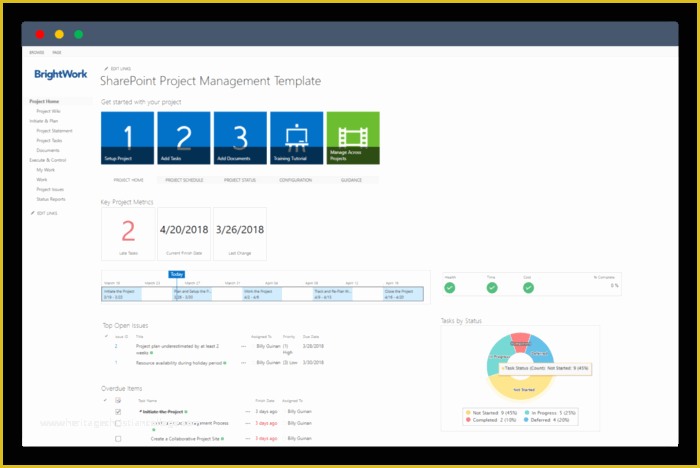
Task: Open the BROWSE ribbon tab
Action: 37,52
